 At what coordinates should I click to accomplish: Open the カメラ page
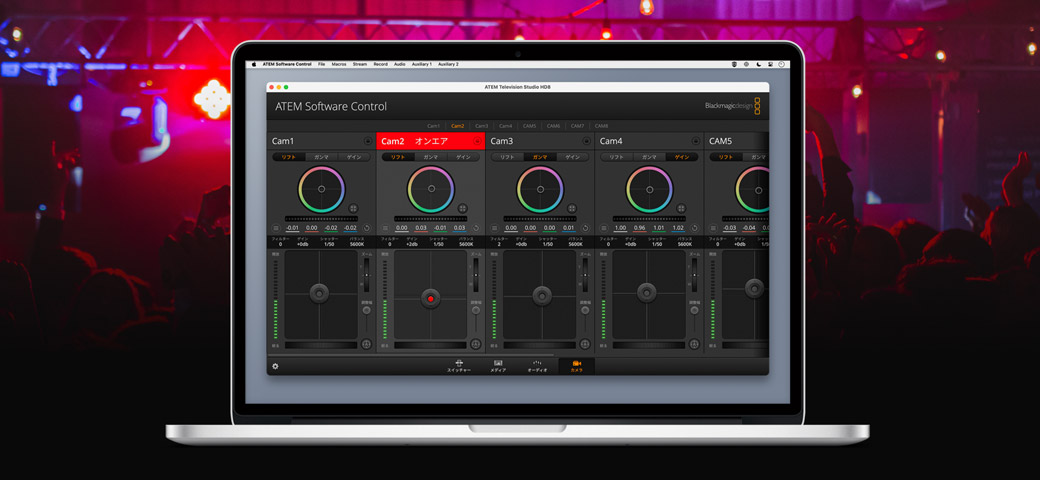[x=576, y=366]
